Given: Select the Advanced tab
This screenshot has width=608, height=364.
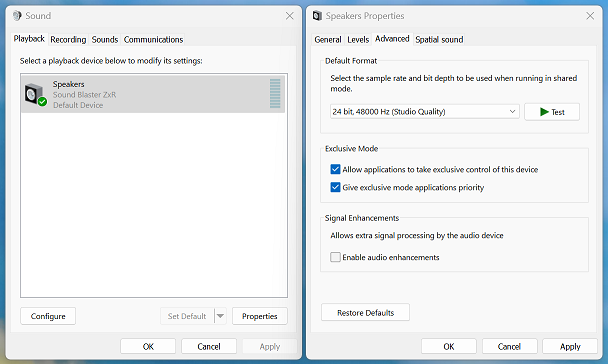Looking at the screenshot, I should click(392, 39).
